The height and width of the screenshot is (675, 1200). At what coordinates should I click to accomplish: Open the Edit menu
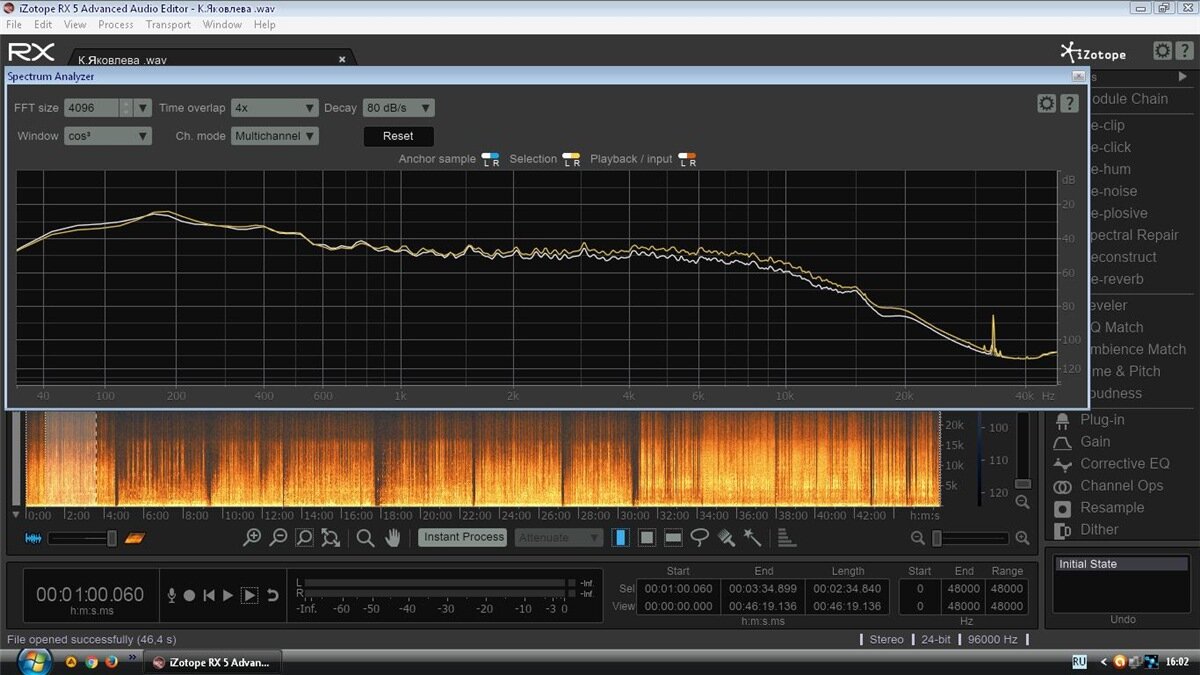coord(43,24)
